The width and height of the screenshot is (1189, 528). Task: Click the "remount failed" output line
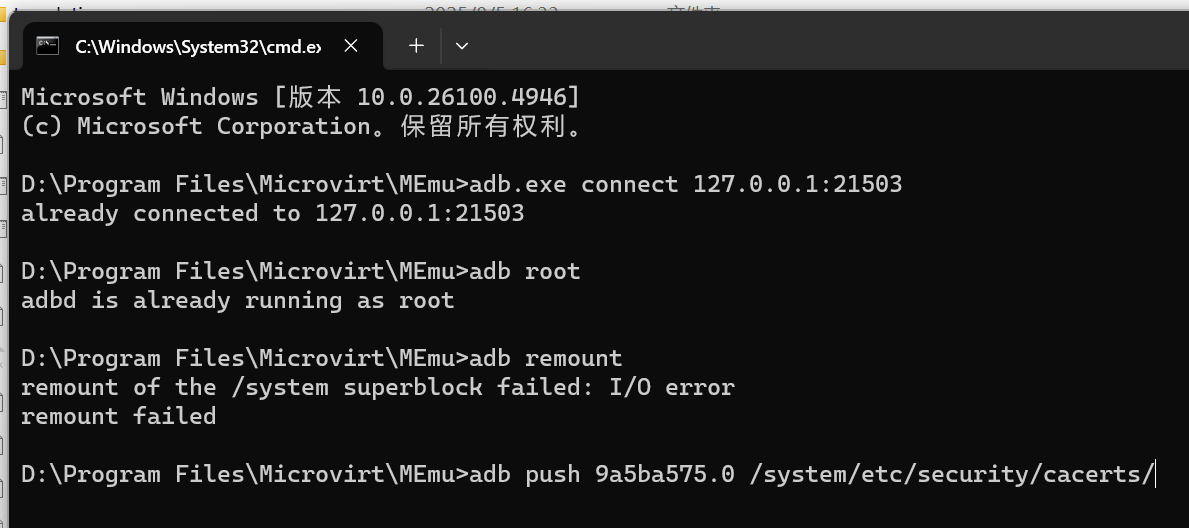pos(118,416)
